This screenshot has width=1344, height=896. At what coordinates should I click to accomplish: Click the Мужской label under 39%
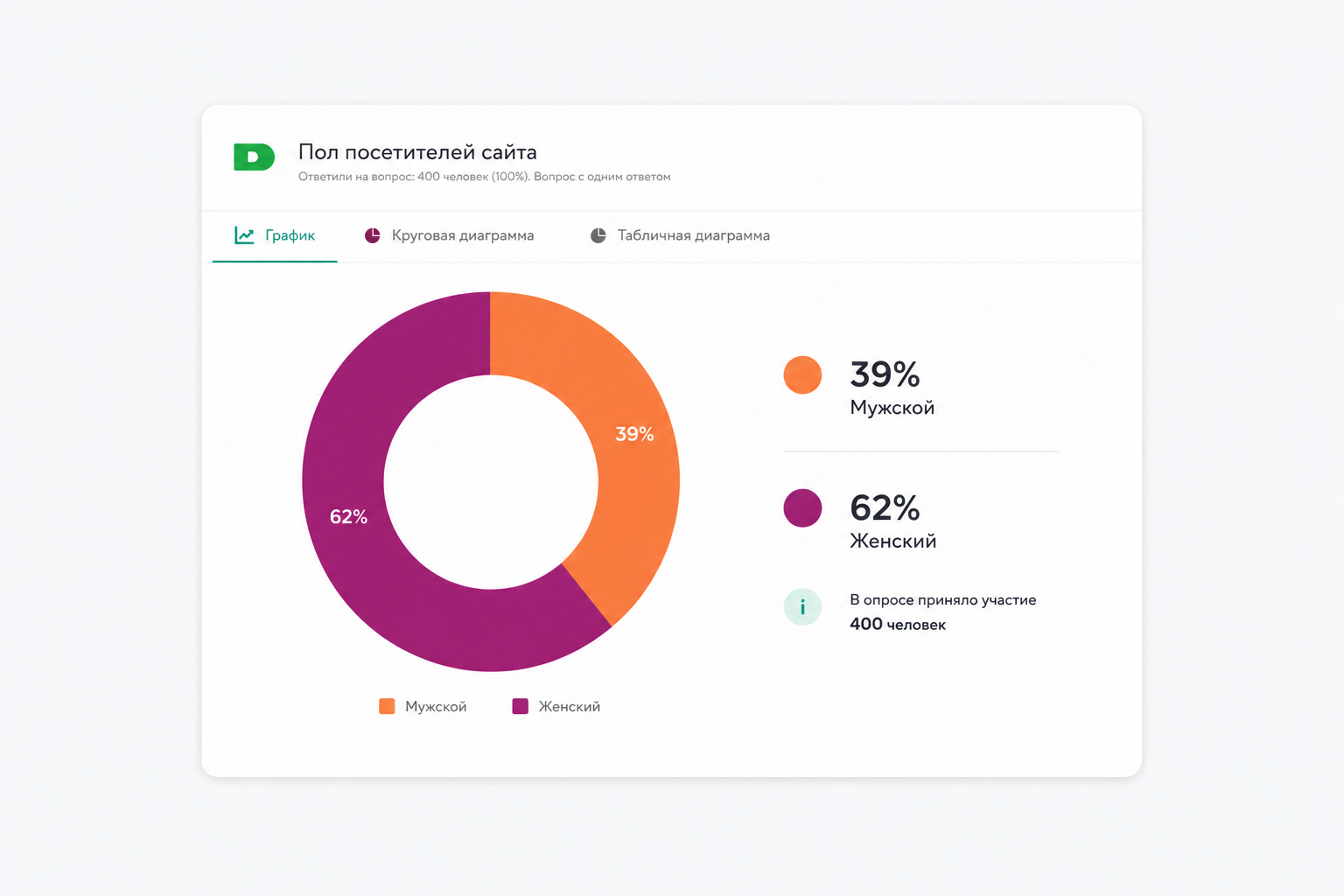[x=892, y=408]
